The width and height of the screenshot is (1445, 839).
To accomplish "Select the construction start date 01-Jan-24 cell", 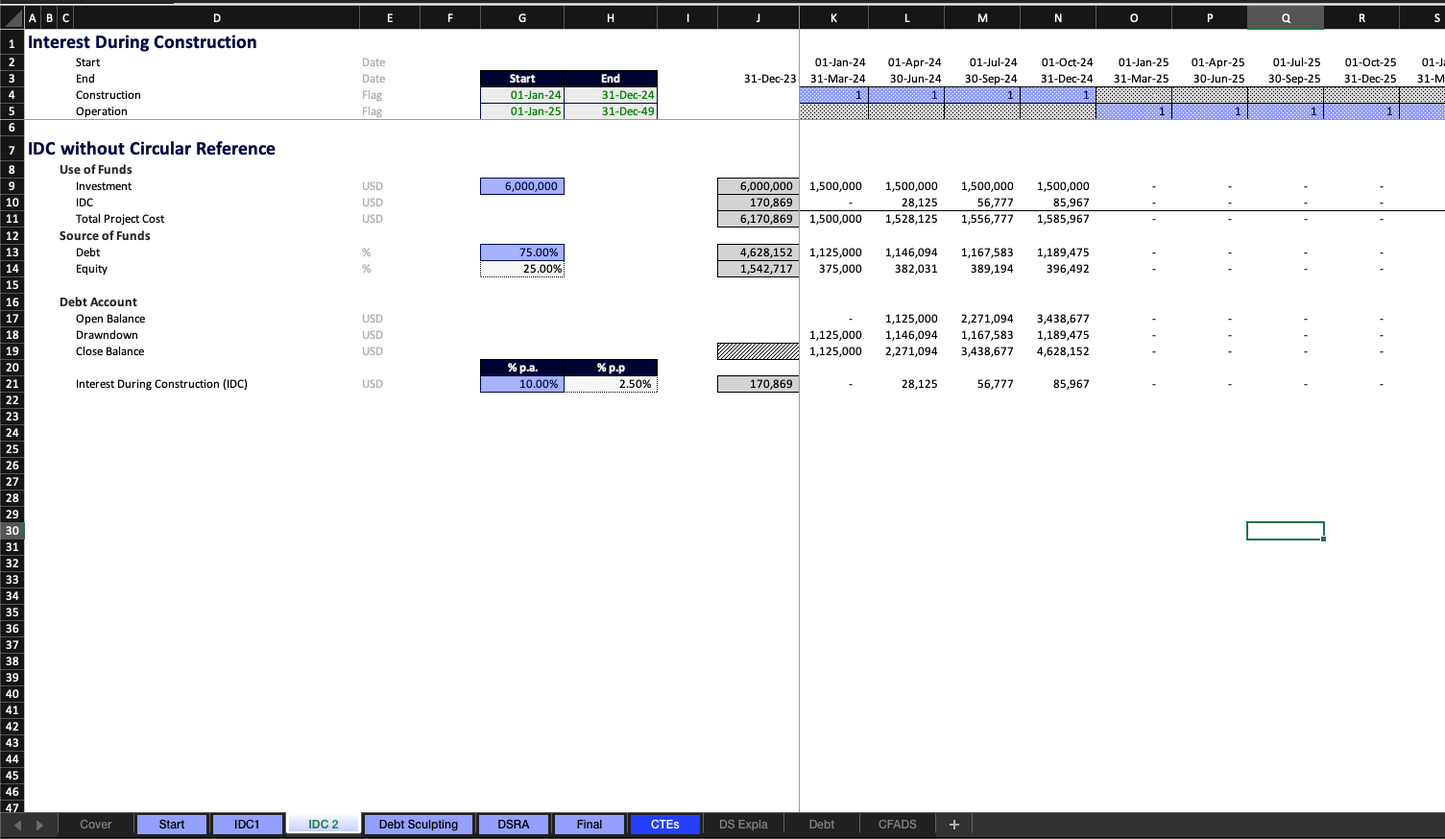I will [522, 95].
